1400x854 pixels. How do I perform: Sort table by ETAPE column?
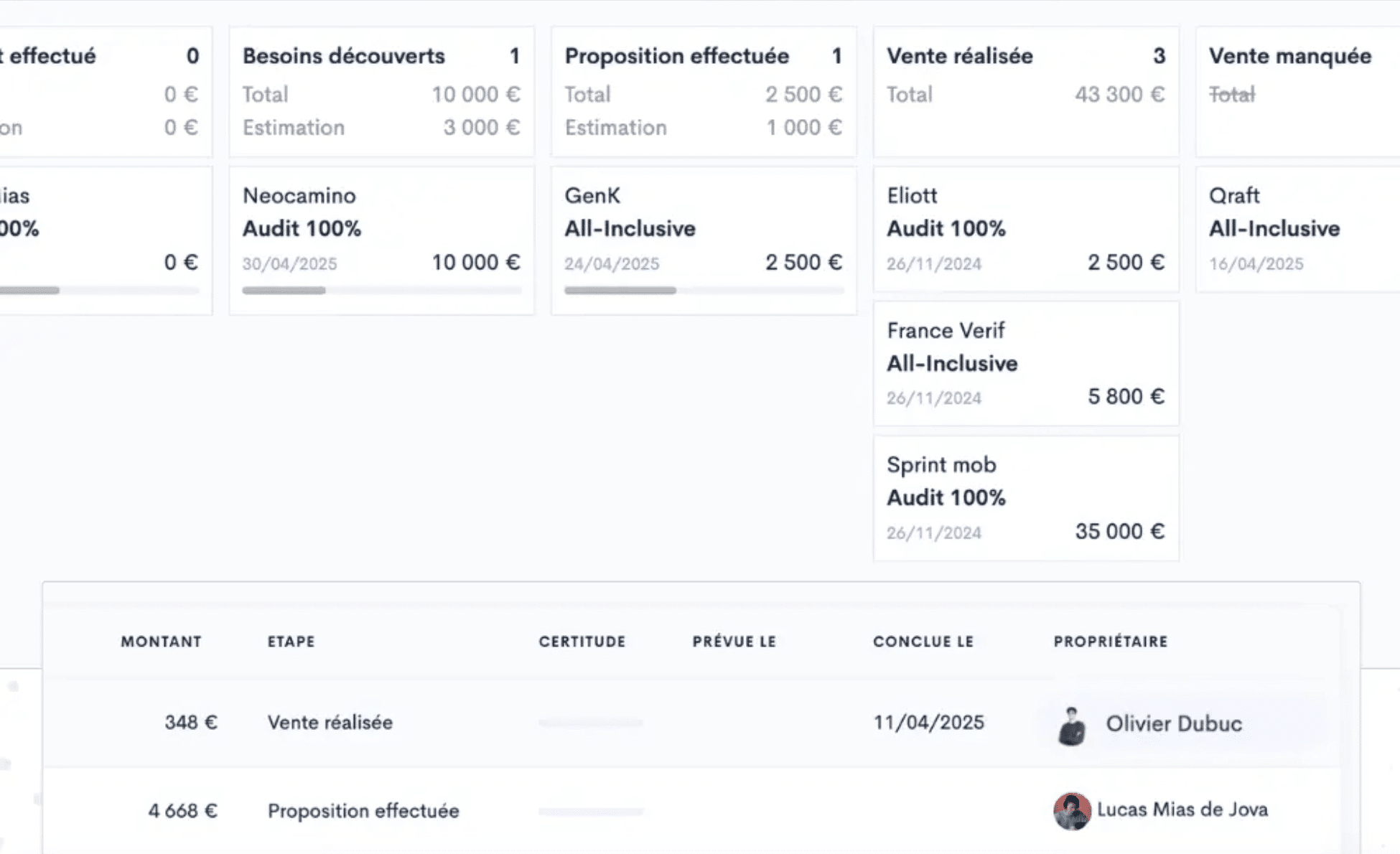[291, 642]
